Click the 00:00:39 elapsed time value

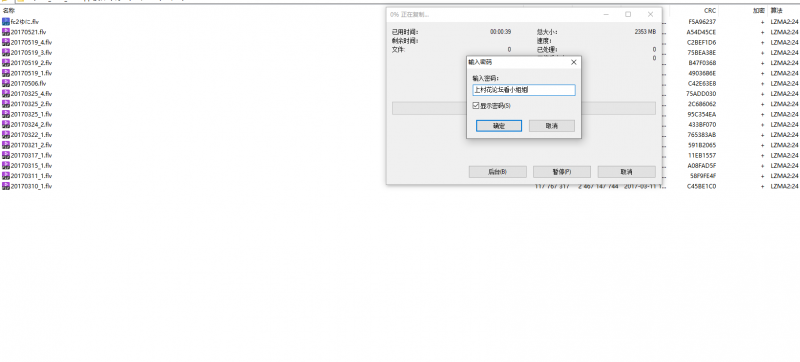click(x=501, y=32)
